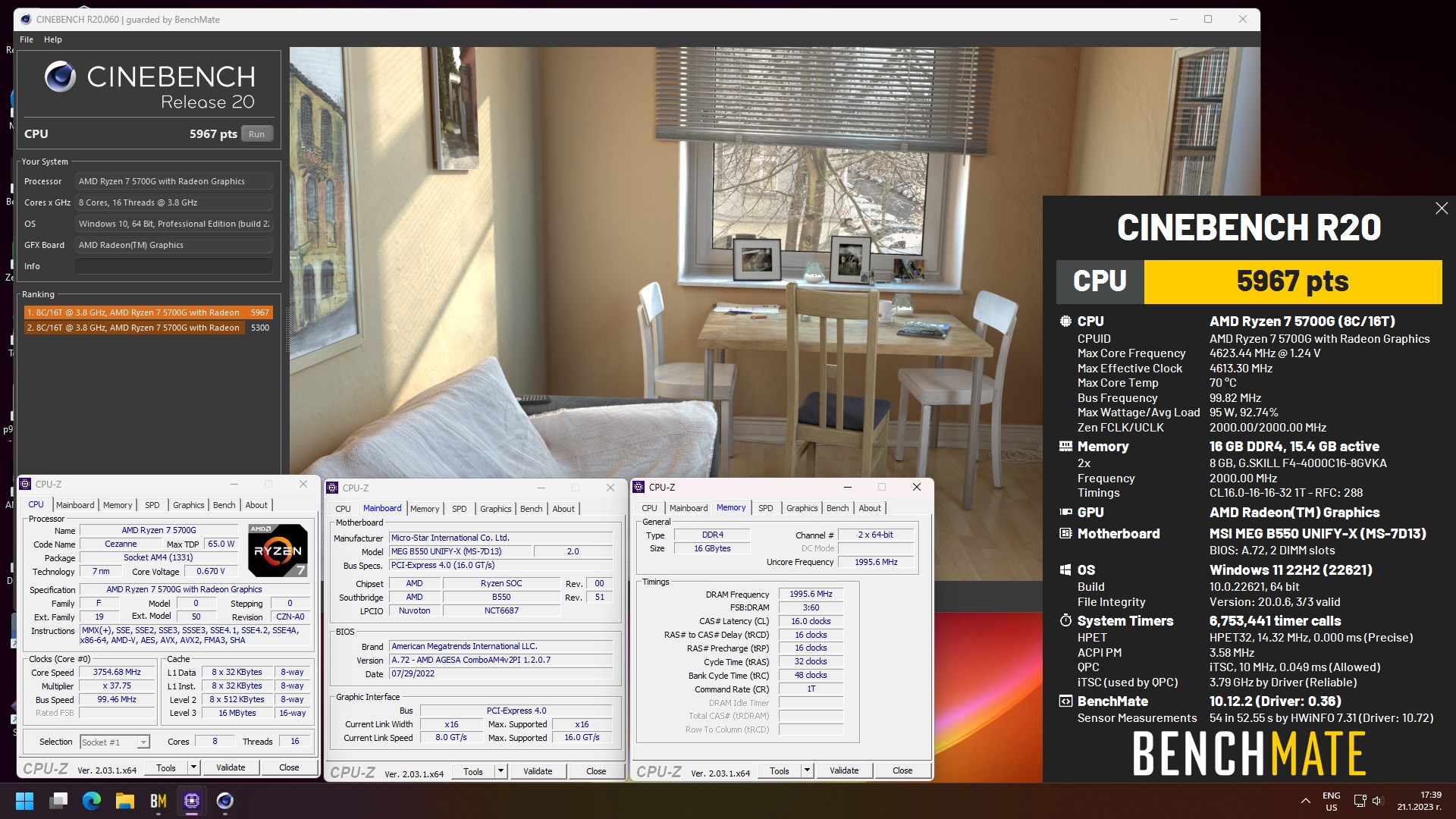
Task: Open File Explorer from the taskbar
Action: [x=125, y=801]
